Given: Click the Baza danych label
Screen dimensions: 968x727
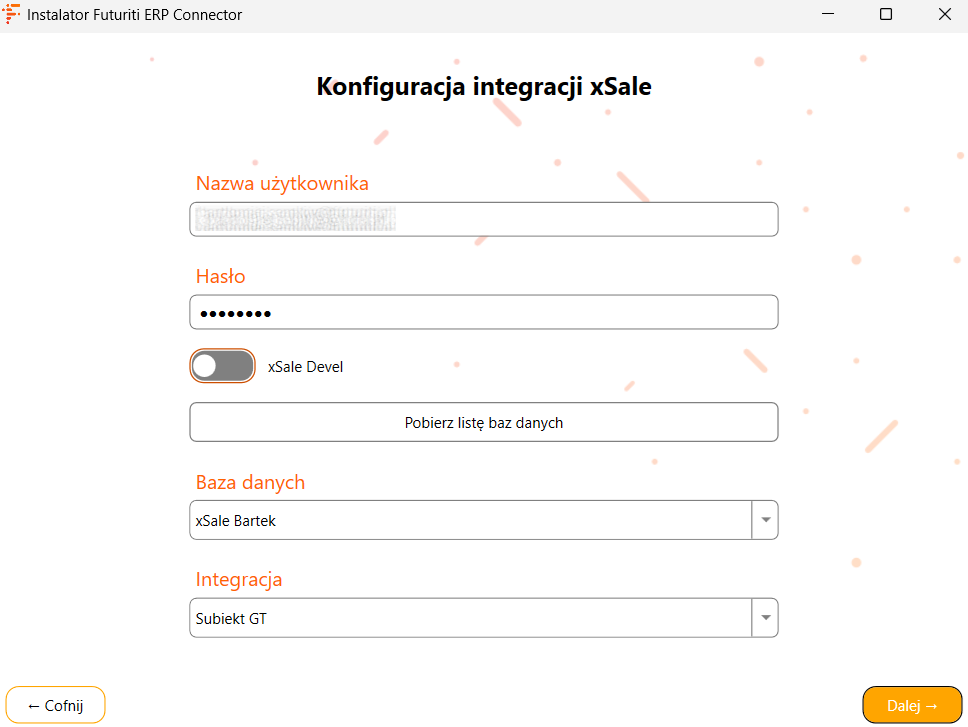Looking at the screenshot, I should (250, 482).
